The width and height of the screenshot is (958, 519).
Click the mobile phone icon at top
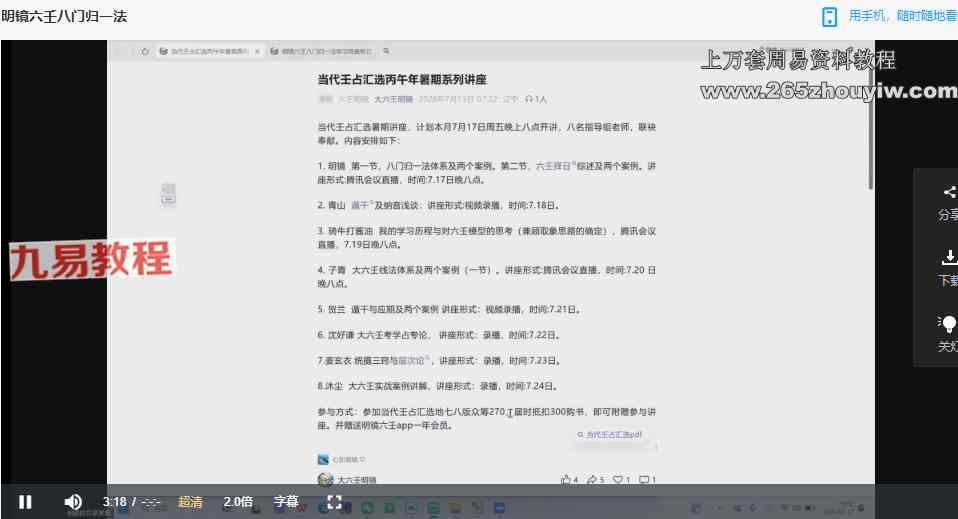point(829,17)
